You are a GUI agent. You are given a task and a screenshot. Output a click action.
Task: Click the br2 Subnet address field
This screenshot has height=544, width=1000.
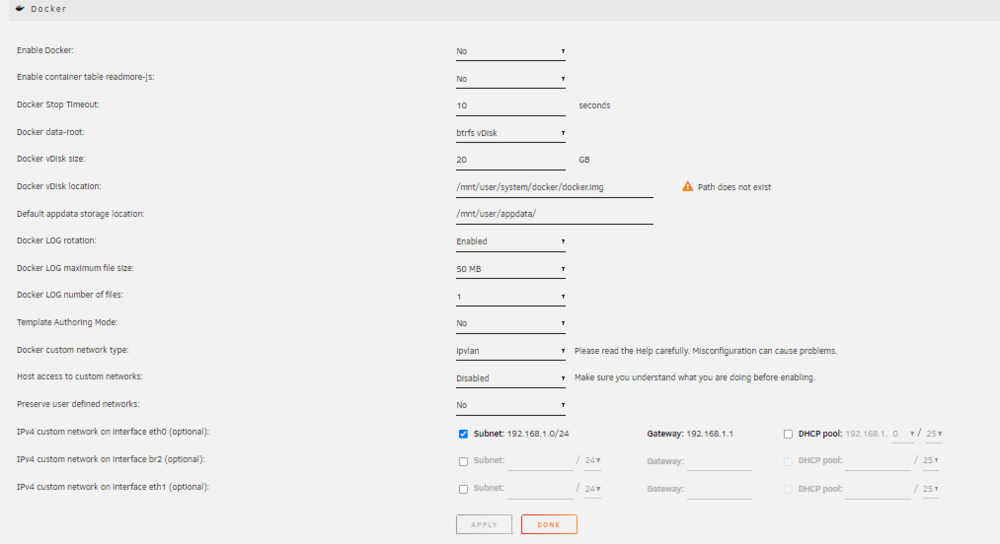click(x=540, y=461)
